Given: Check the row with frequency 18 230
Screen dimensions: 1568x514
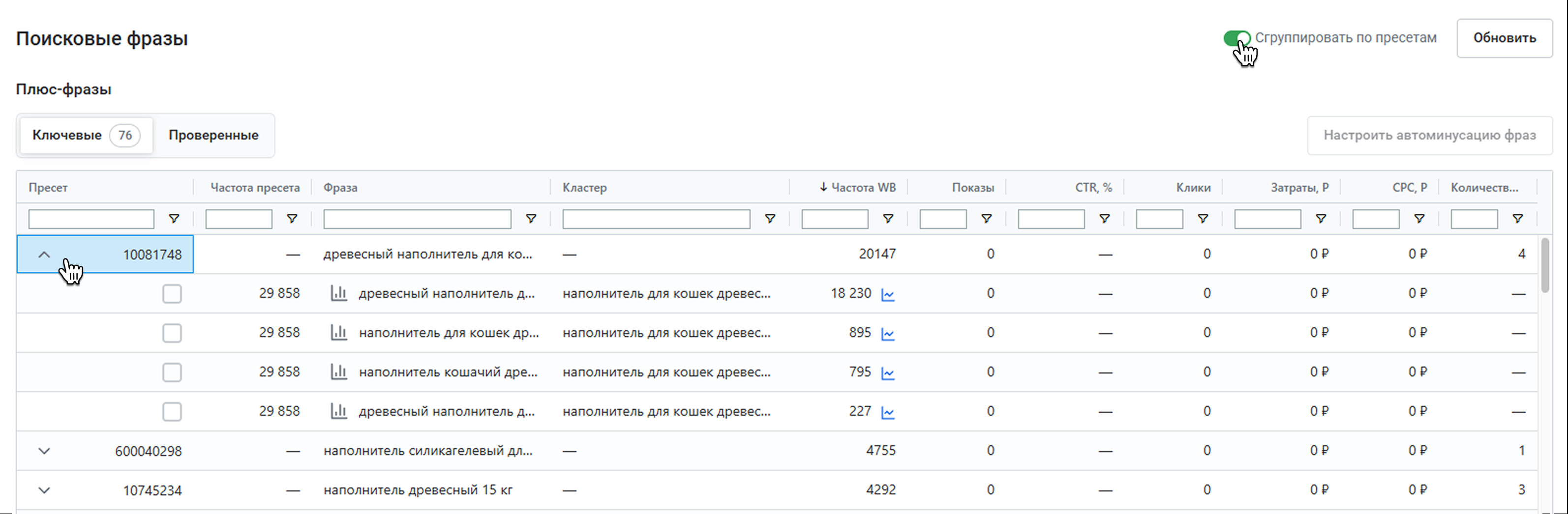Looking at the screenshot, I should pos(172,294).
